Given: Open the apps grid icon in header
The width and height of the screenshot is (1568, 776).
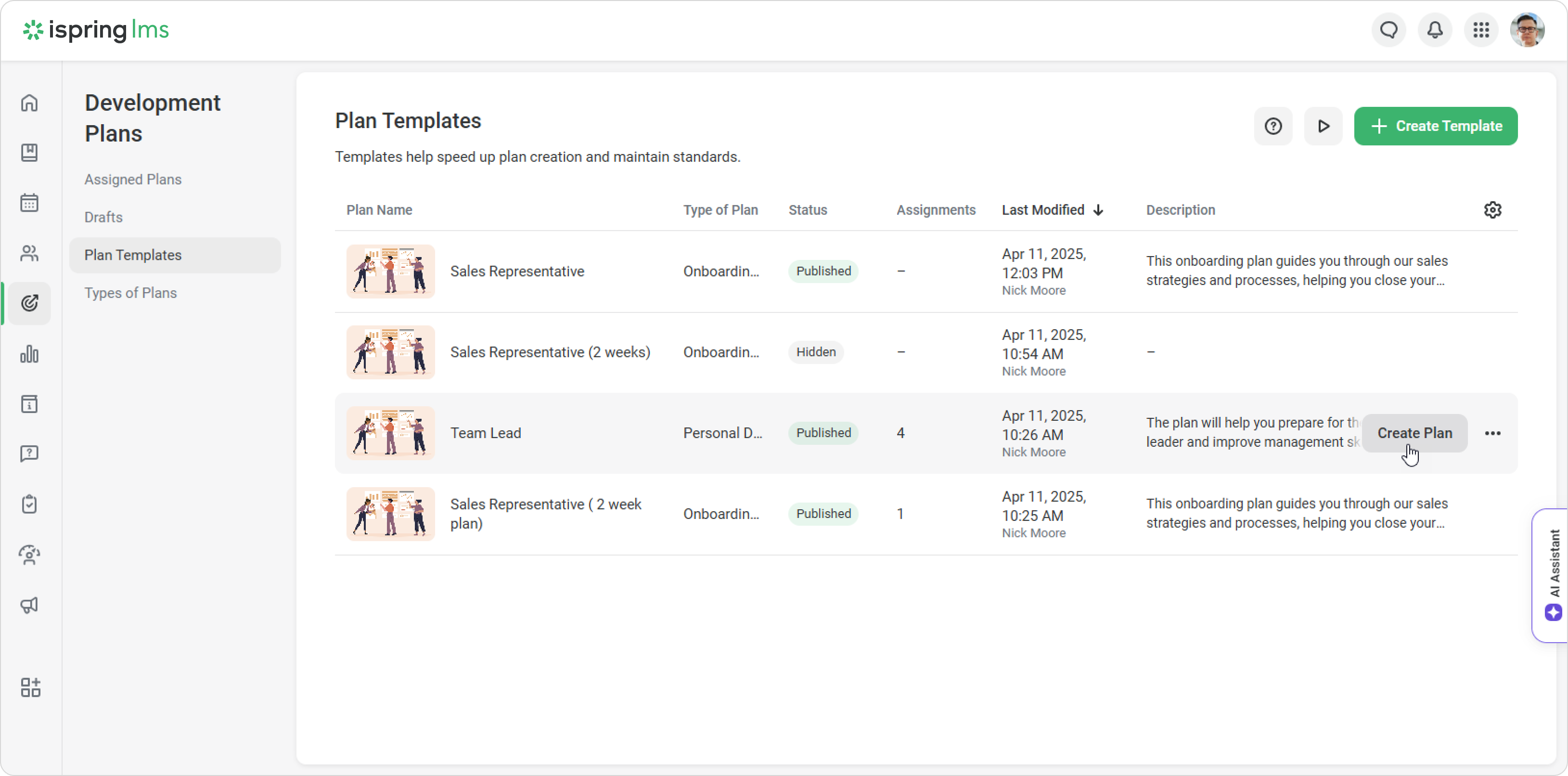Looking at the screenshot, I should click(1481, 29).
